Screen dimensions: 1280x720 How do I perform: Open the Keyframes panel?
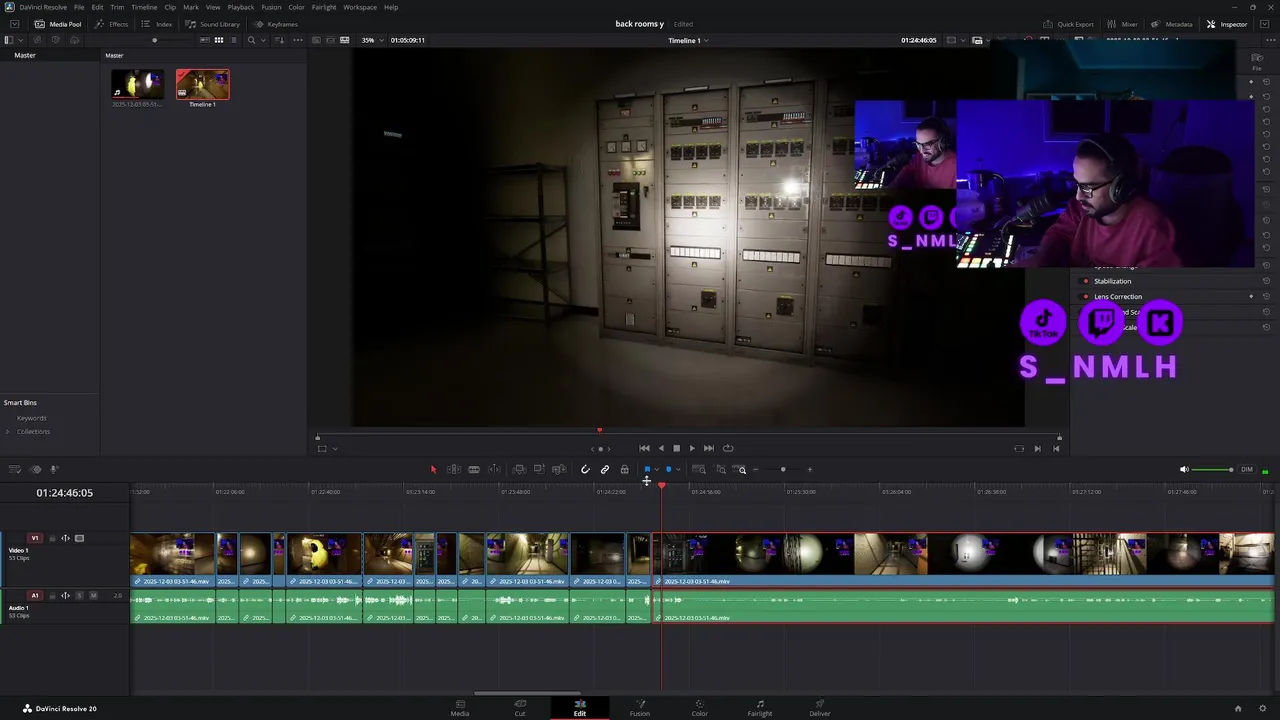[275, 24]
